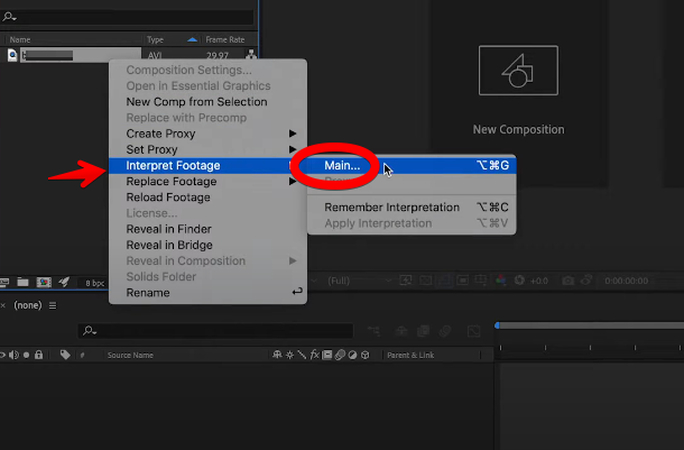This screenshot has width=684, height=450.
Task: Toggle motion blur enable in timeline toolbar
Action: click(x=445, y=331)
